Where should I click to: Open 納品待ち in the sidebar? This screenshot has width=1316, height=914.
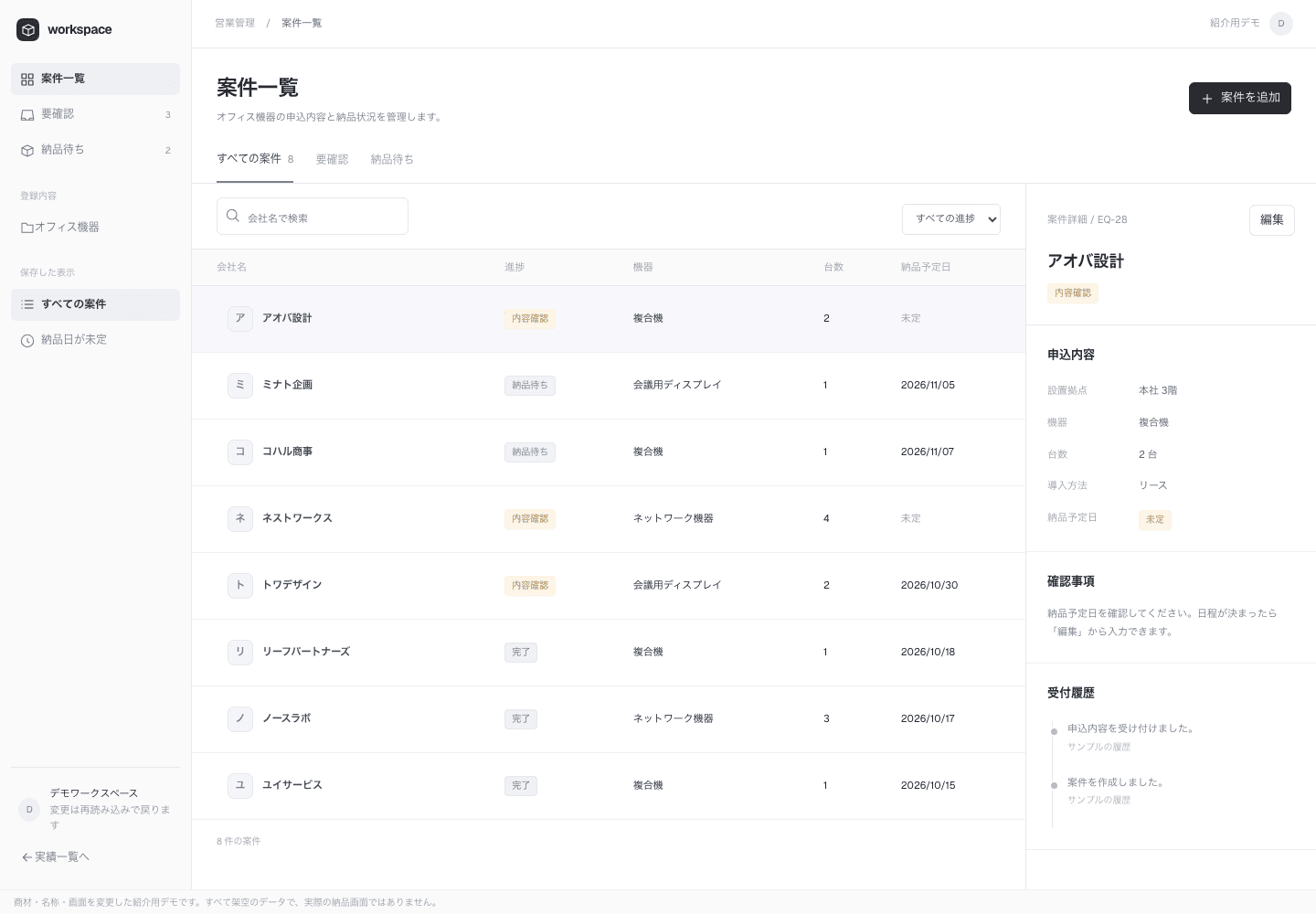coord(95,150)
